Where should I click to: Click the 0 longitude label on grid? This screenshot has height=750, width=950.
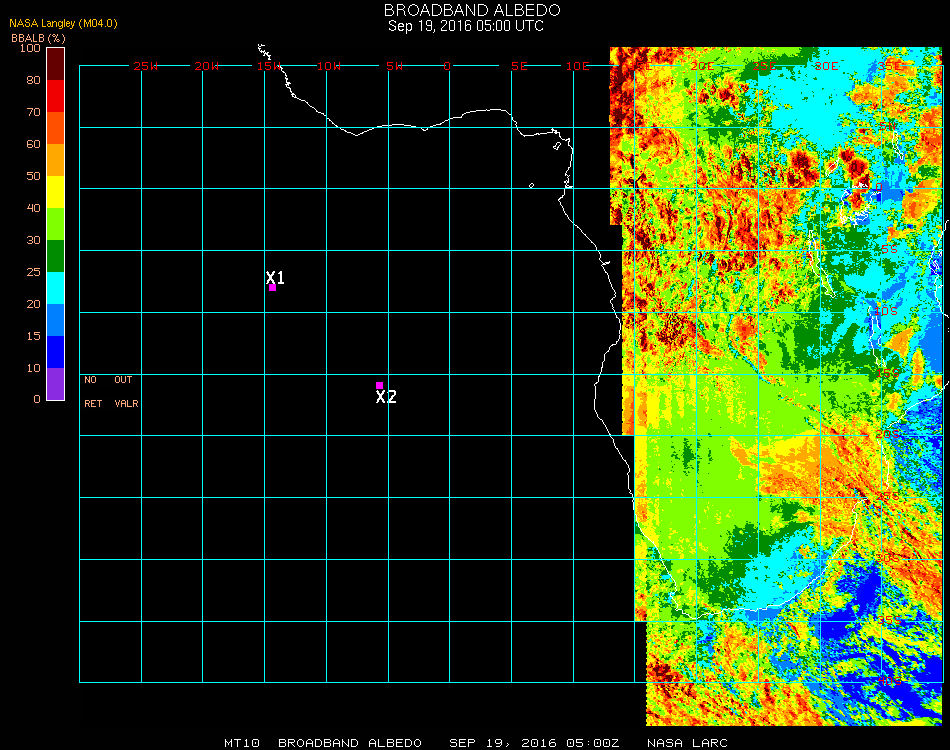448,66
